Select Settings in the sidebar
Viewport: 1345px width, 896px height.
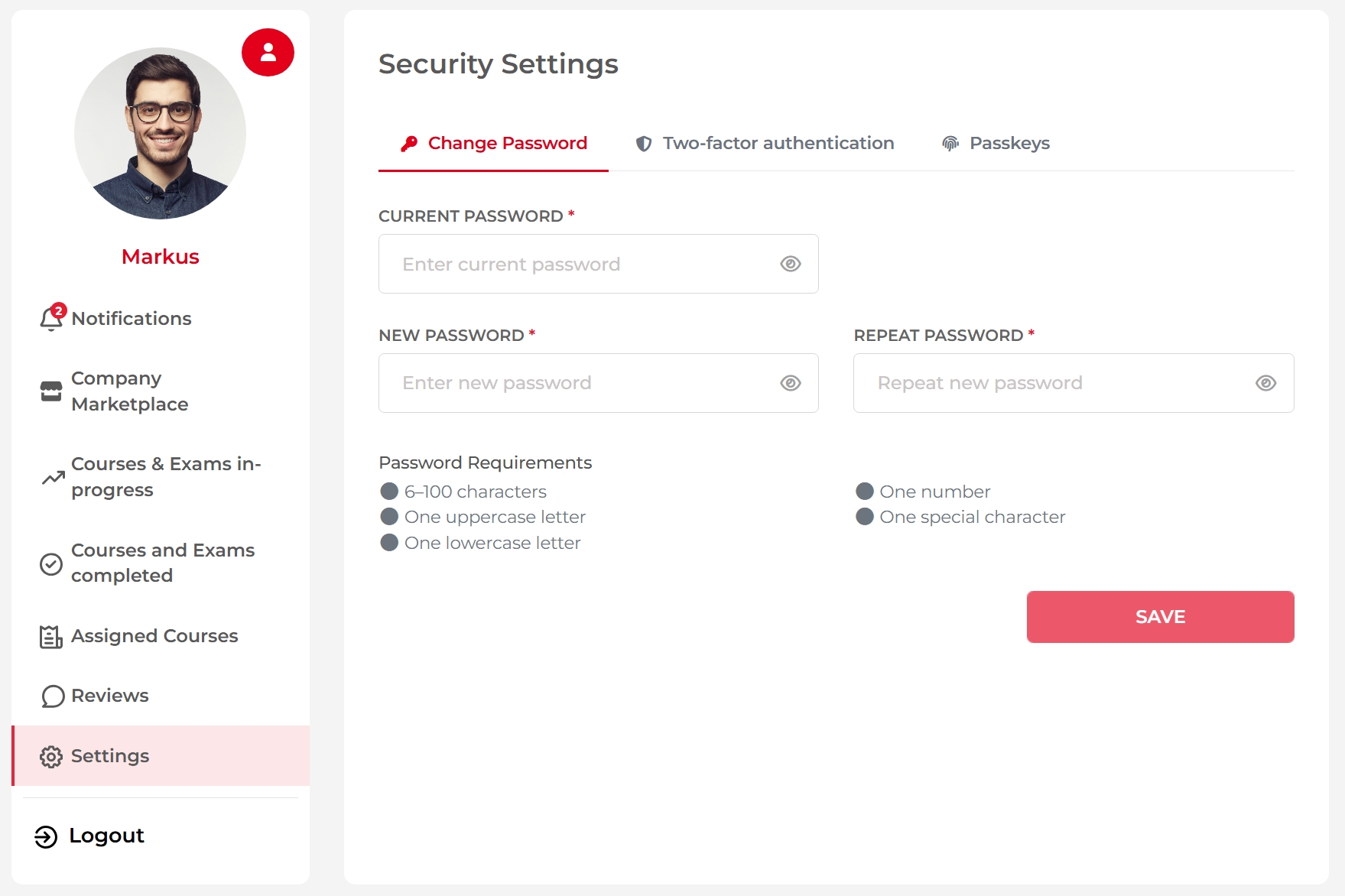tap(161, 756)
